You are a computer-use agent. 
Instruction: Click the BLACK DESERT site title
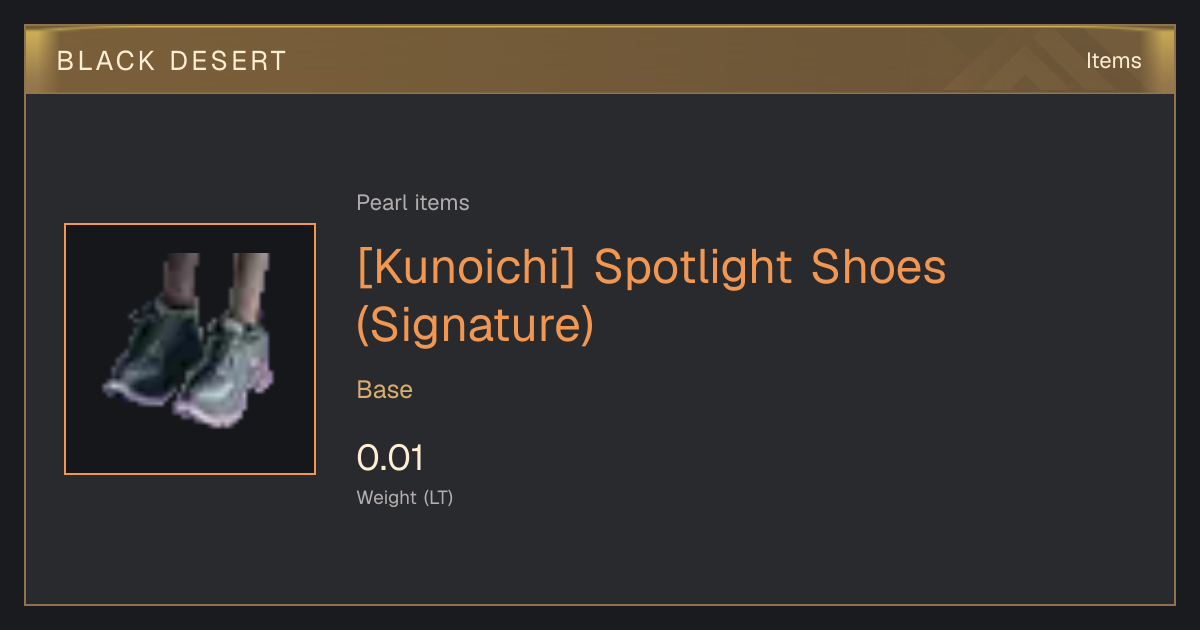pyautogui.click(x=172, y=61)
